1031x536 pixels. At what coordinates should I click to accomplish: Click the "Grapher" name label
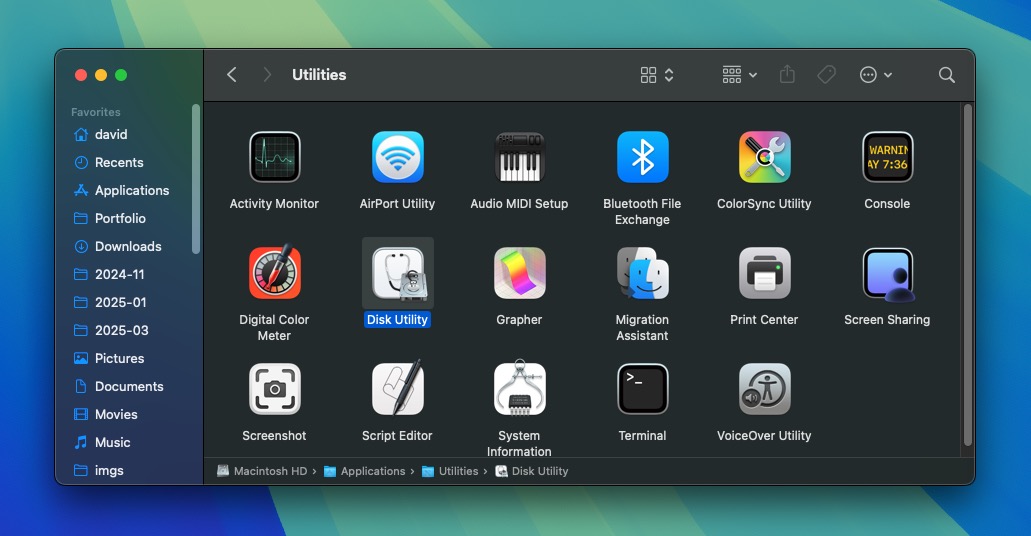[x=519, y=320]
